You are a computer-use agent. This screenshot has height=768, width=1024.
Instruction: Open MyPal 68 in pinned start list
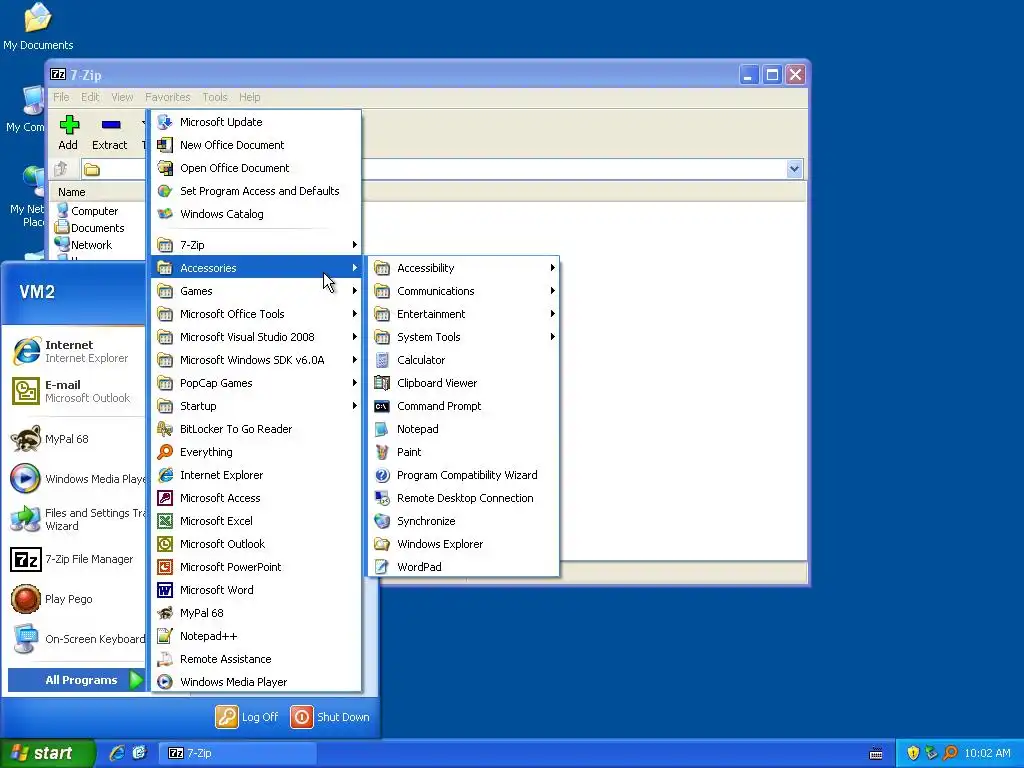click(76, 439)
